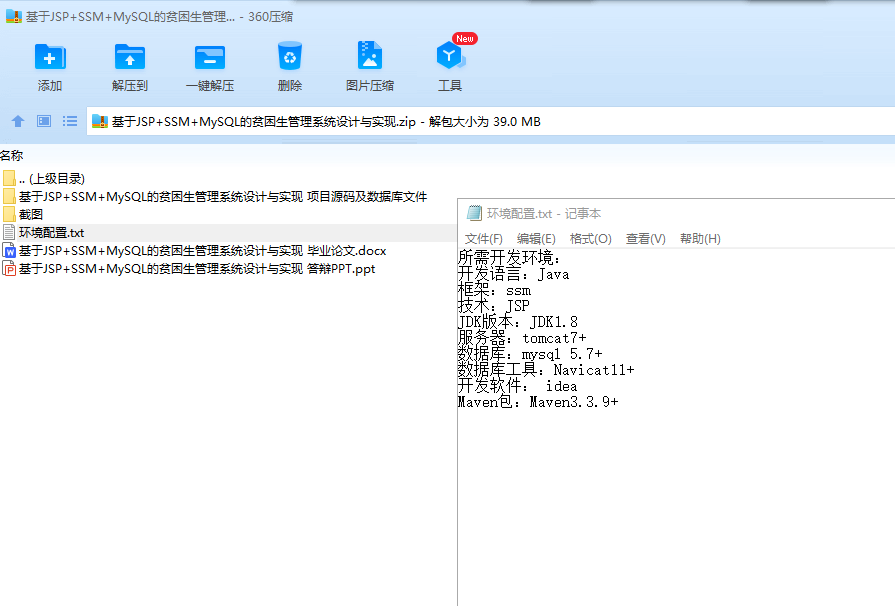Open the 图片压缩 image compression tool
Screen dimensions: 895x606
pos(369,55)
